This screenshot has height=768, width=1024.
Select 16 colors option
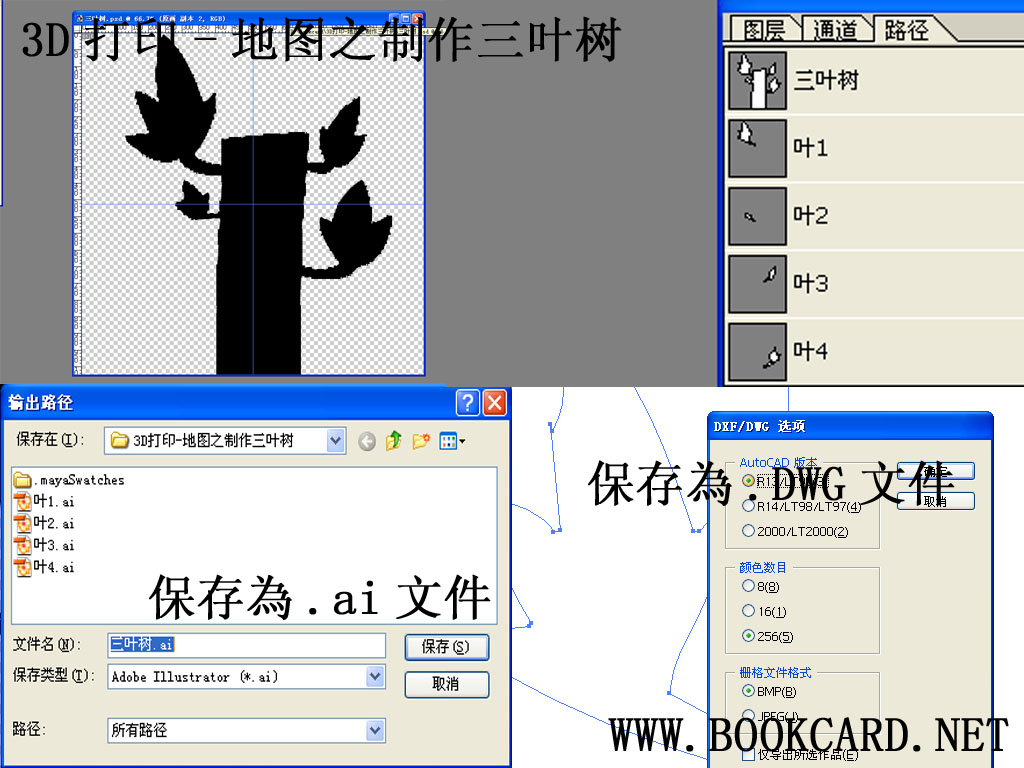(749, 611)
